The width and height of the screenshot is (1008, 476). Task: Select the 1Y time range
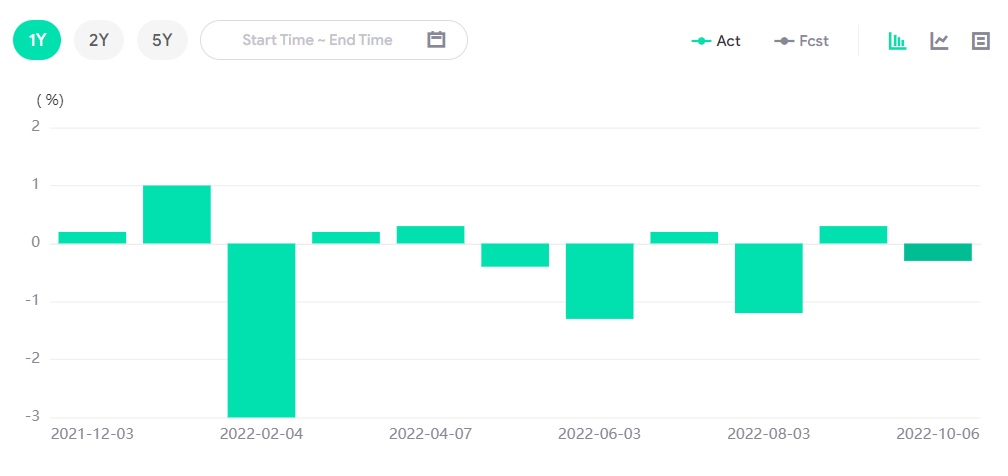[37, 40]
